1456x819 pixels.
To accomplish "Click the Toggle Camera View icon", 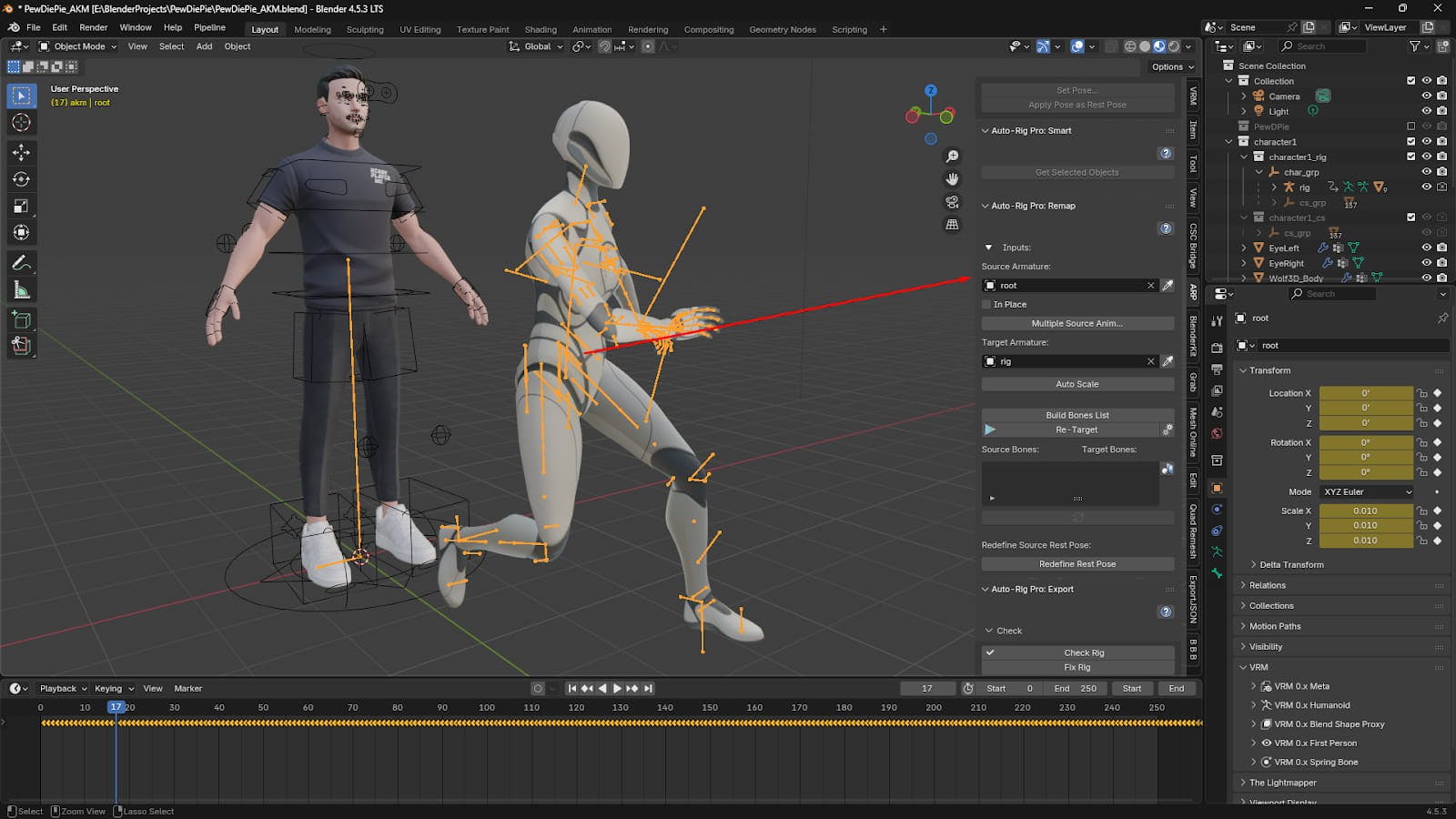I will (952, 202).
